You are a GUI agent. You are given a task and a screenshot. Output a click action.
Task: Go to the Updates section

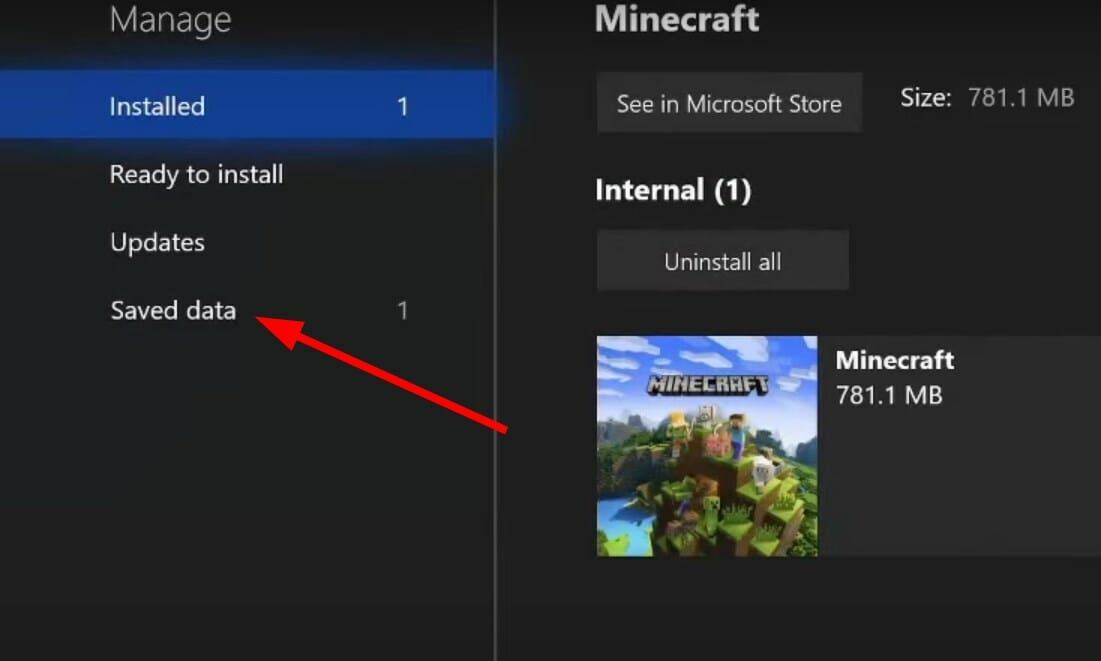tap(157, 242)
